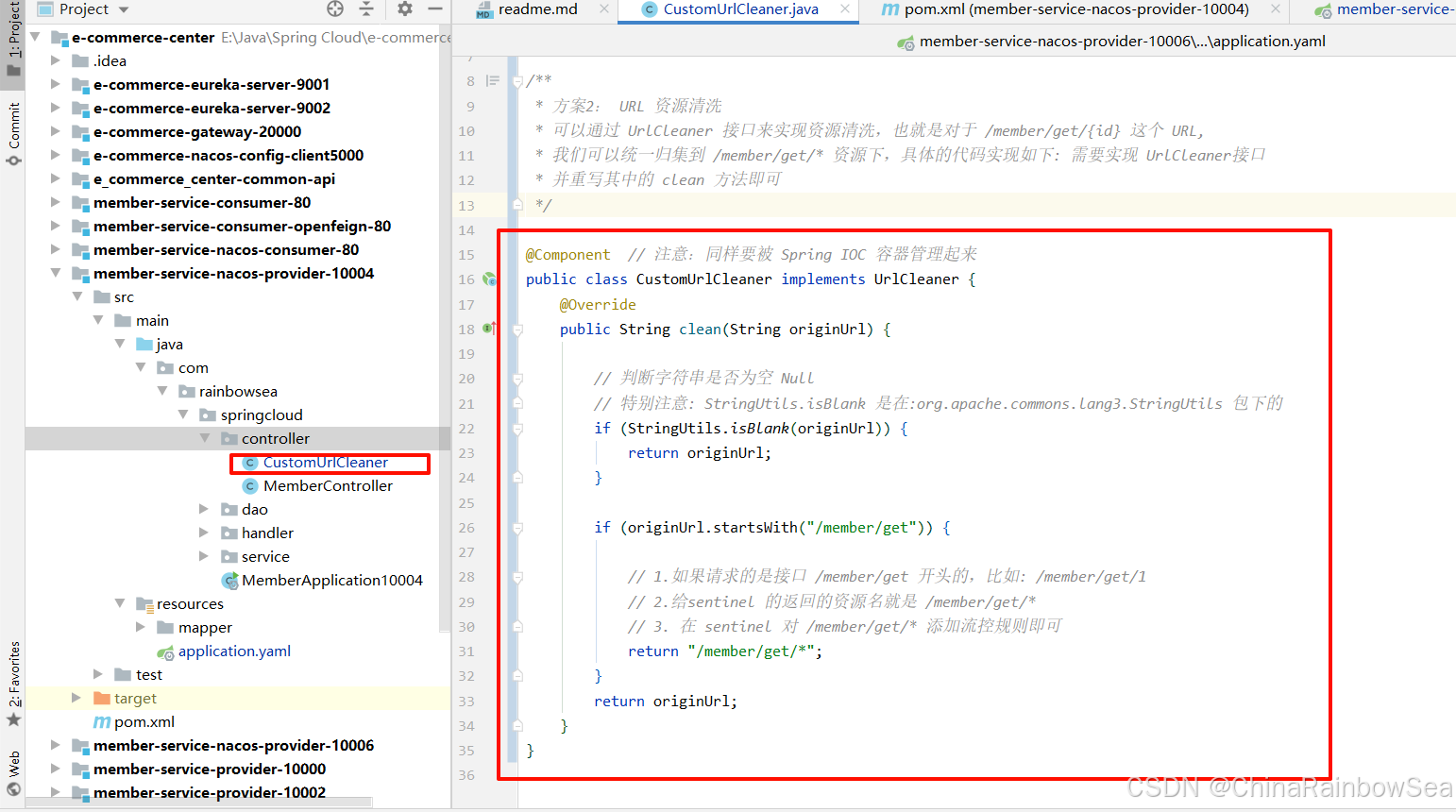This screenshot has width=1456, height=812.
Task: Open Project view dropdown
Action: click(123, 9)
